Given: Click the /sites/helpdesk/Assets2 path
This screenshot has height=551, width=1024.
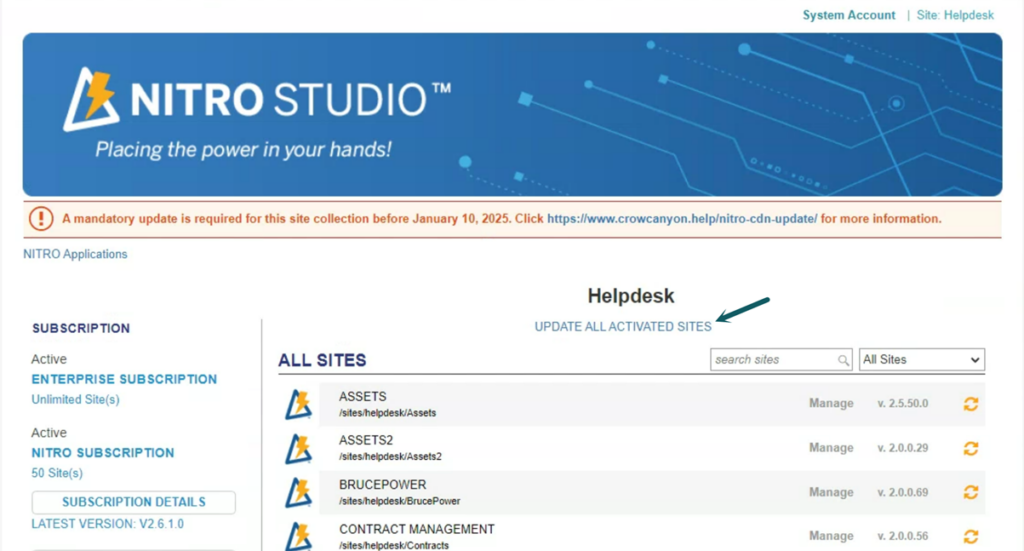Looking at the screenshot, I should tap(390, 457).
